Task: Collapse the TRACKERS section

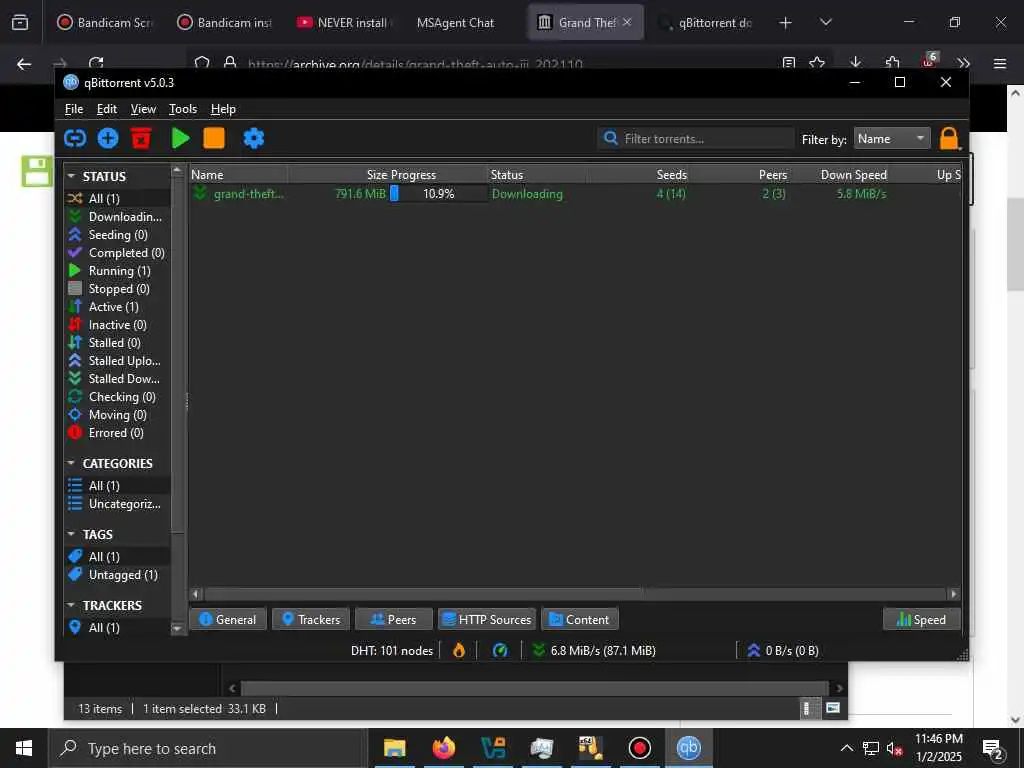Action: tap(71, 605)
